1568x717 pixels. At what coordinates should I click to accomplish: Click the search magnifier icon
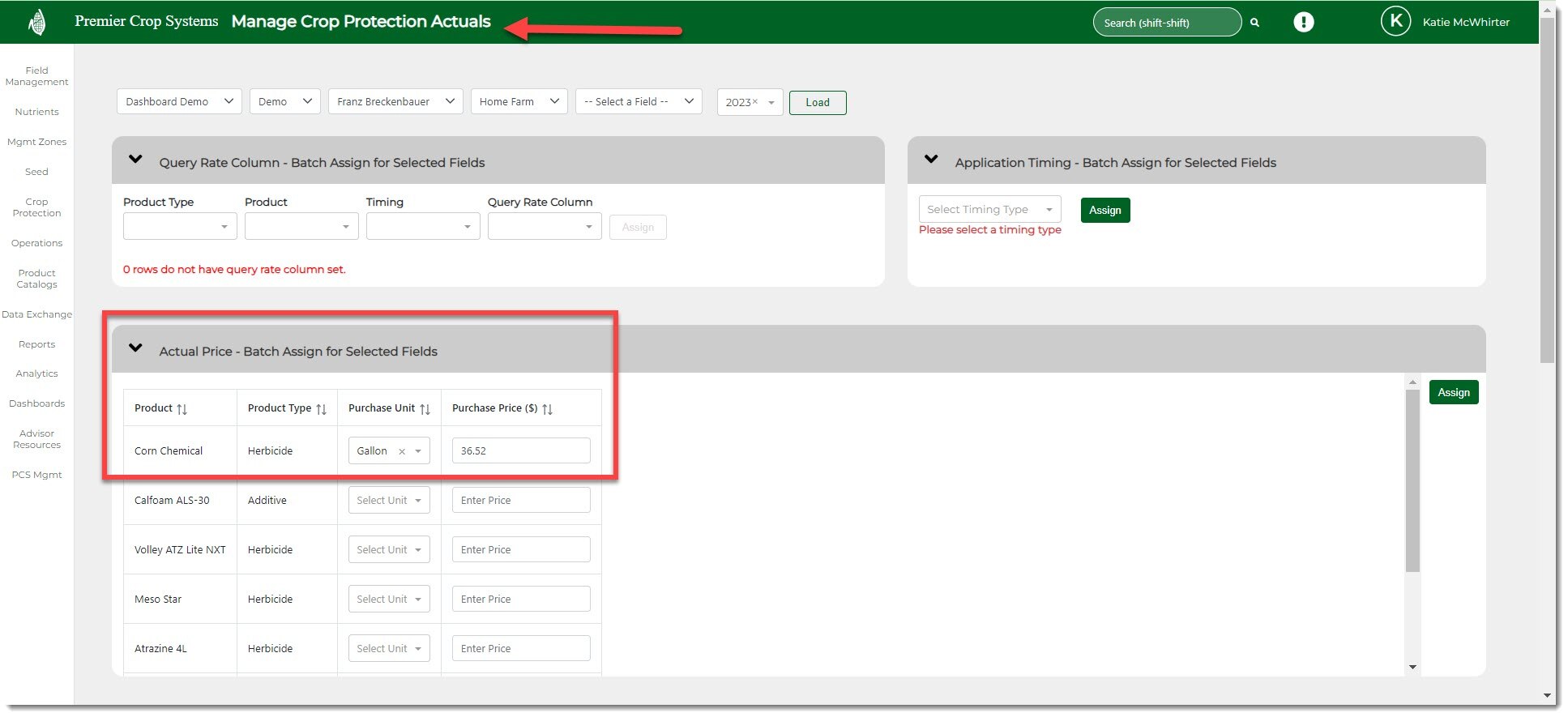click(1254, 23)
